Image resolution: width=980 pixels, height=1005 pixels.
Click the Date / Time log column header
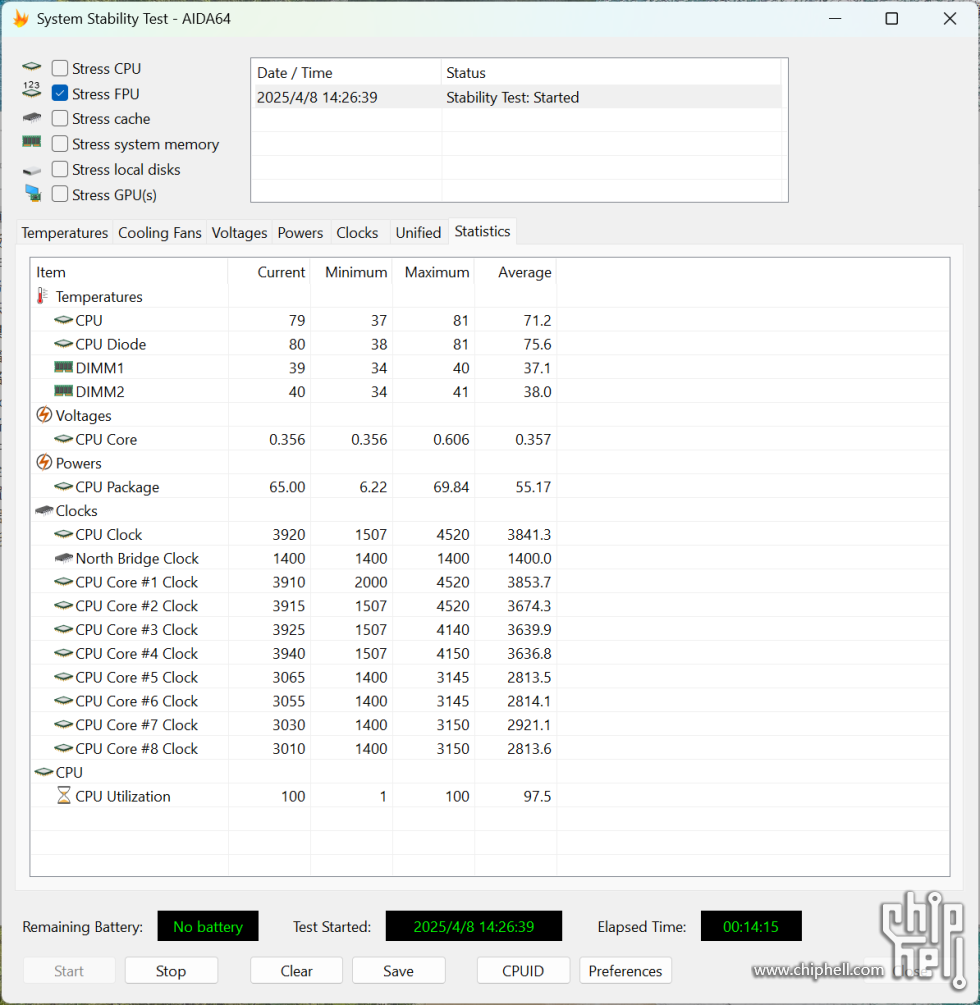347,72
